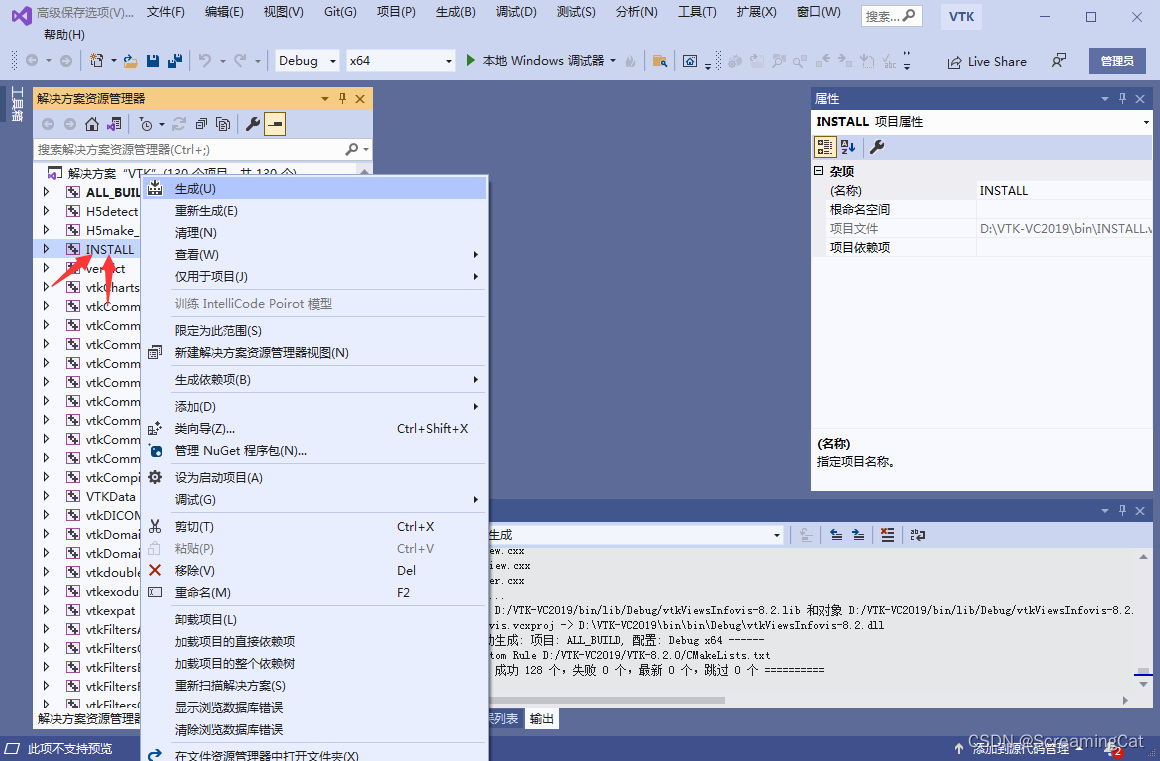Open Solution Explorer wrench properties icon

(252, 123)
